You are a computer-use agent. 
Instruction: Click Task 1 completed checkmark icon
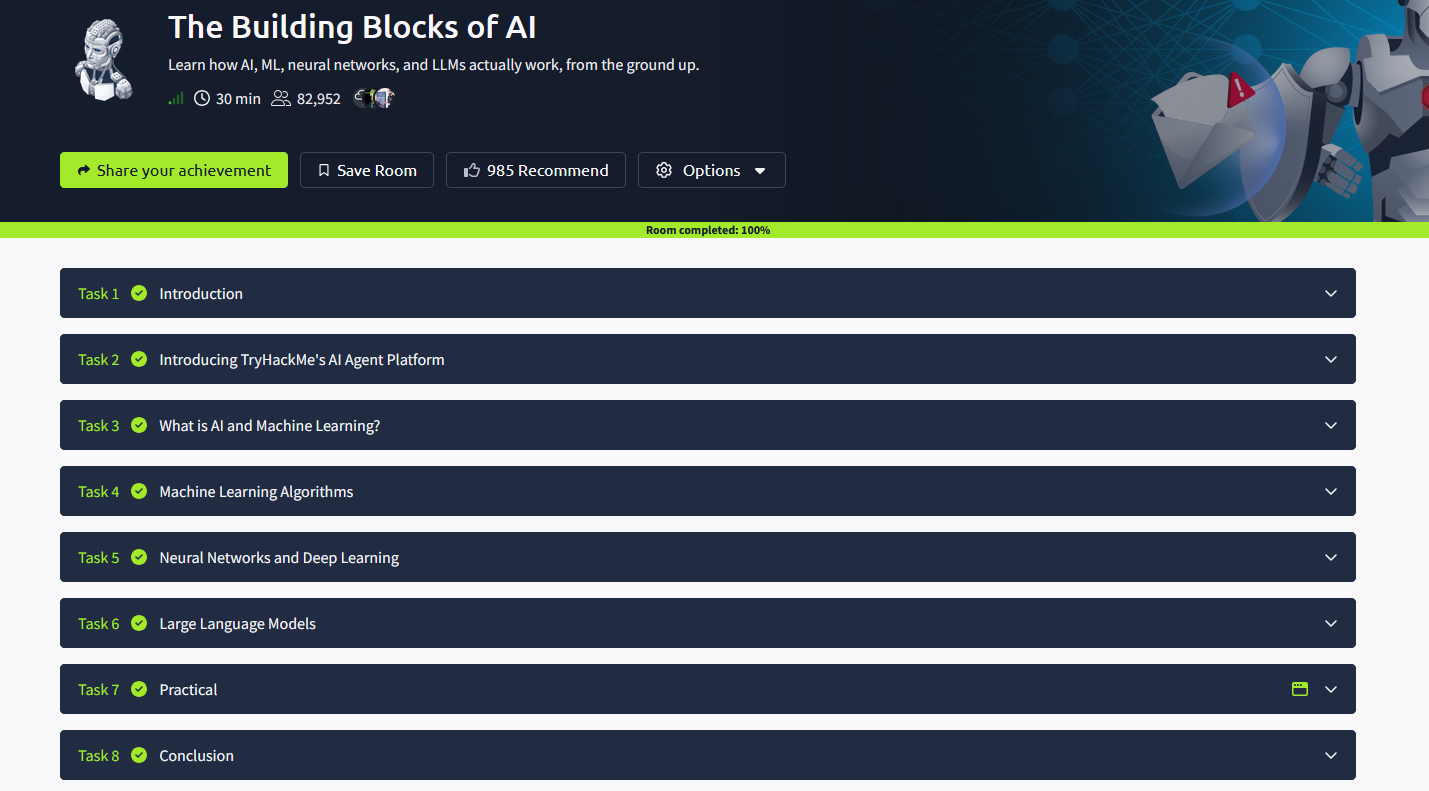(x=139, y=293)
